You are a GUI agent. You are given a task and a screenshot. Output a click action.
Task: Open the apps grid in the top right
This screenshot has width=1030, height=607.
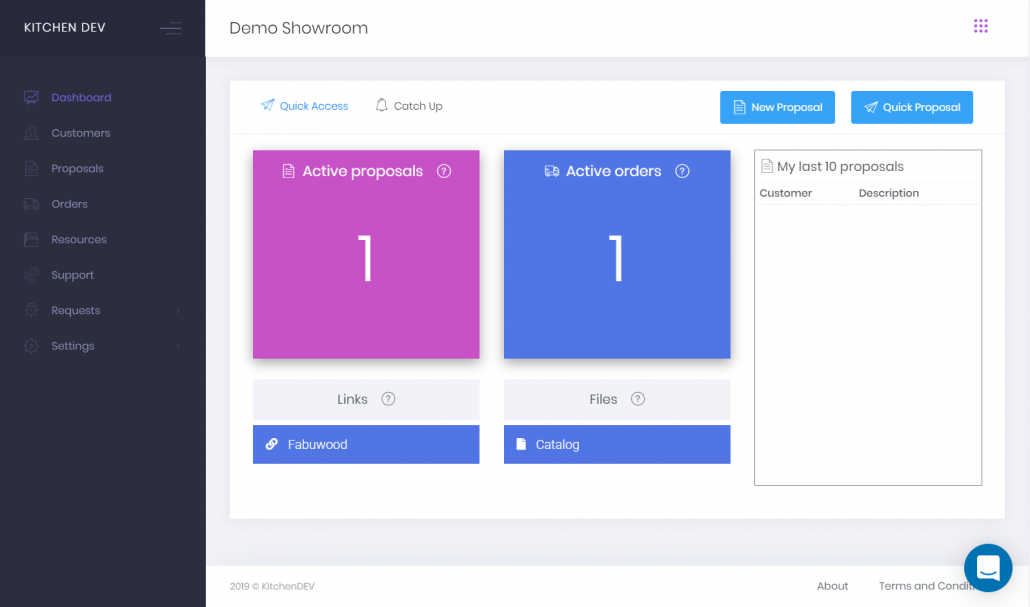pyautogui.click(x=981, y=26)
